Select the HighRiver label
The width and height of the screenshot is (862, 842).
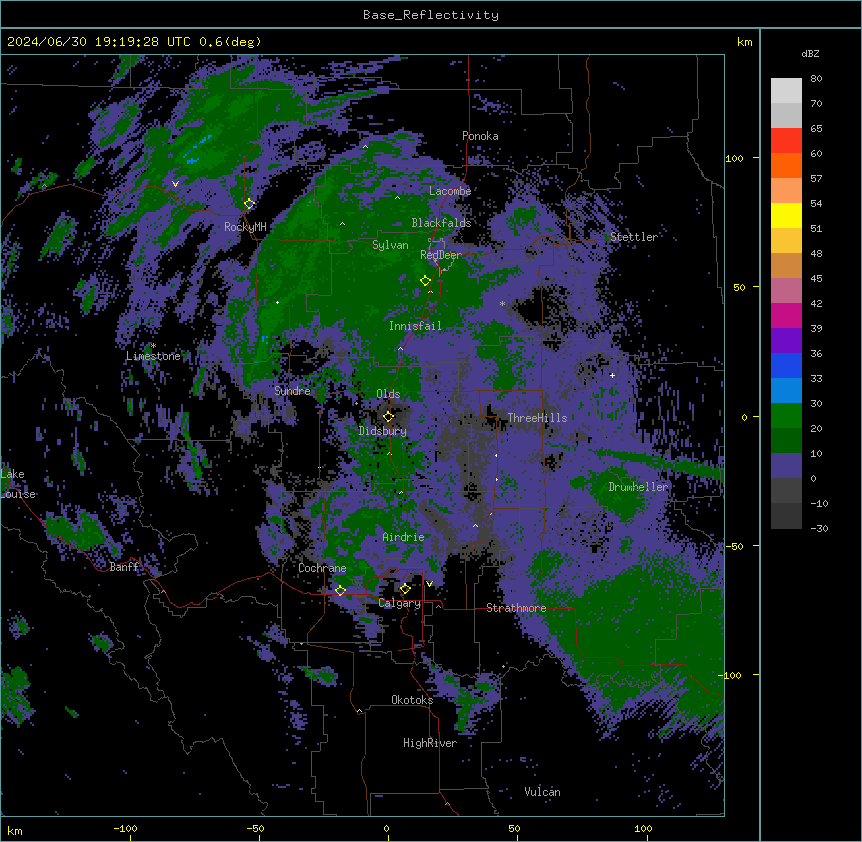click(x=429, y=743)
